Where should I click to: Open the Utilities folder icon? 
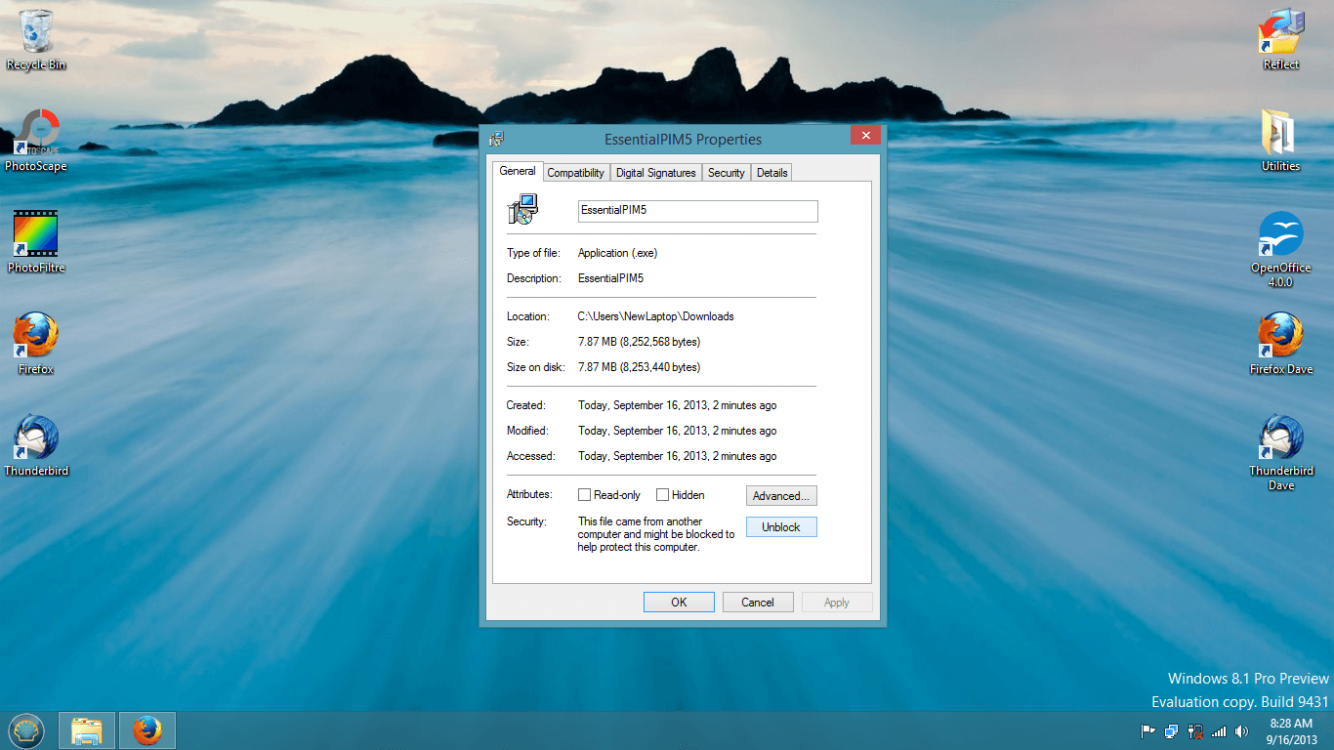click(1281, 141)
